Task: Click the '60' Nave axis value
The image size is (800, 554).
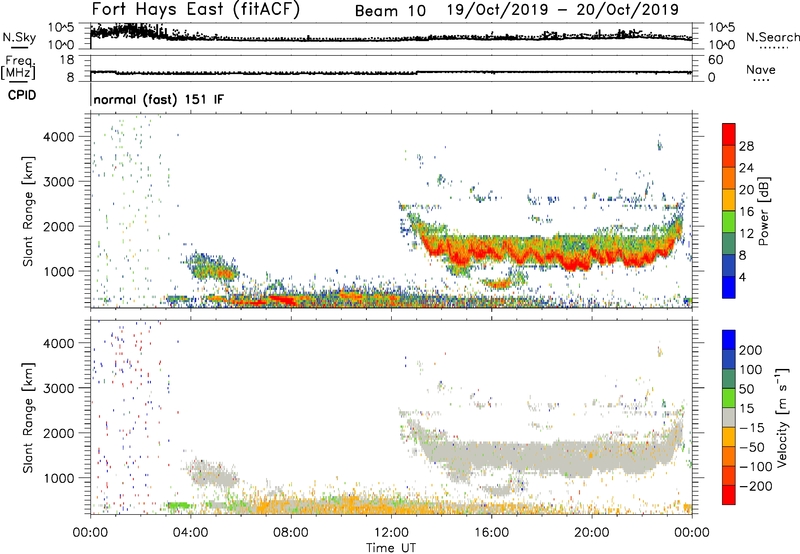Action: 715,60
